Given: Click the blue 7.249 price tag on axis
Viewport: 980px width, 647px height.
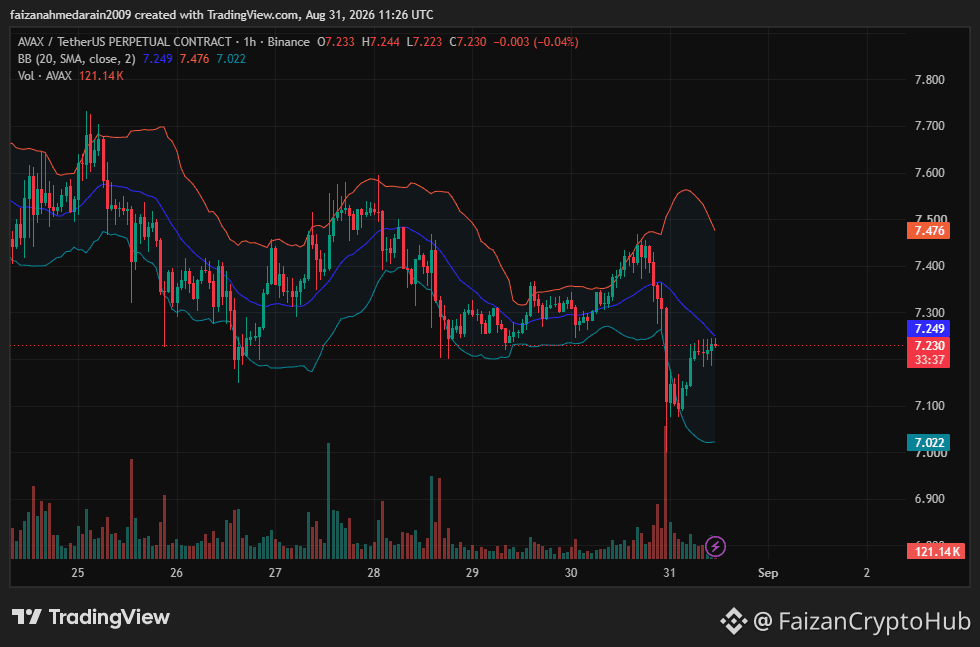Looking at the screenshot, I should point(929,328).
